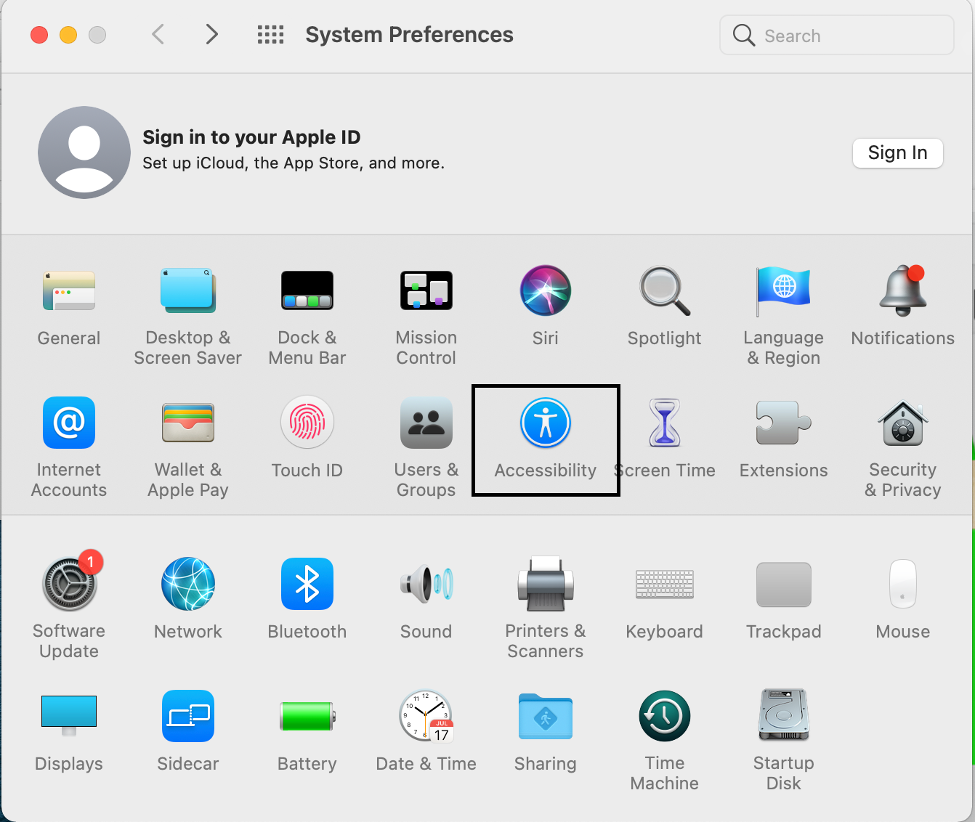Open the Sidecar preferences
977x822 pixels.
coord(188,730)
